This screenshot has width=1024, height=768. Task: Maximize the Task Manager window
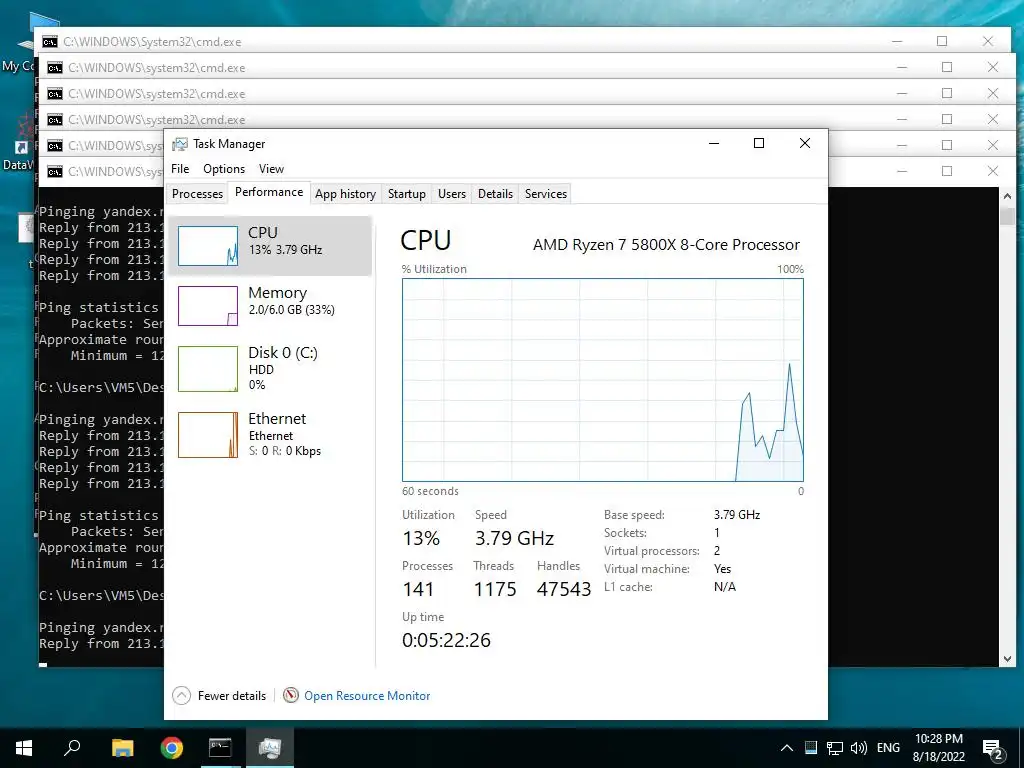[x=759, y=144]
